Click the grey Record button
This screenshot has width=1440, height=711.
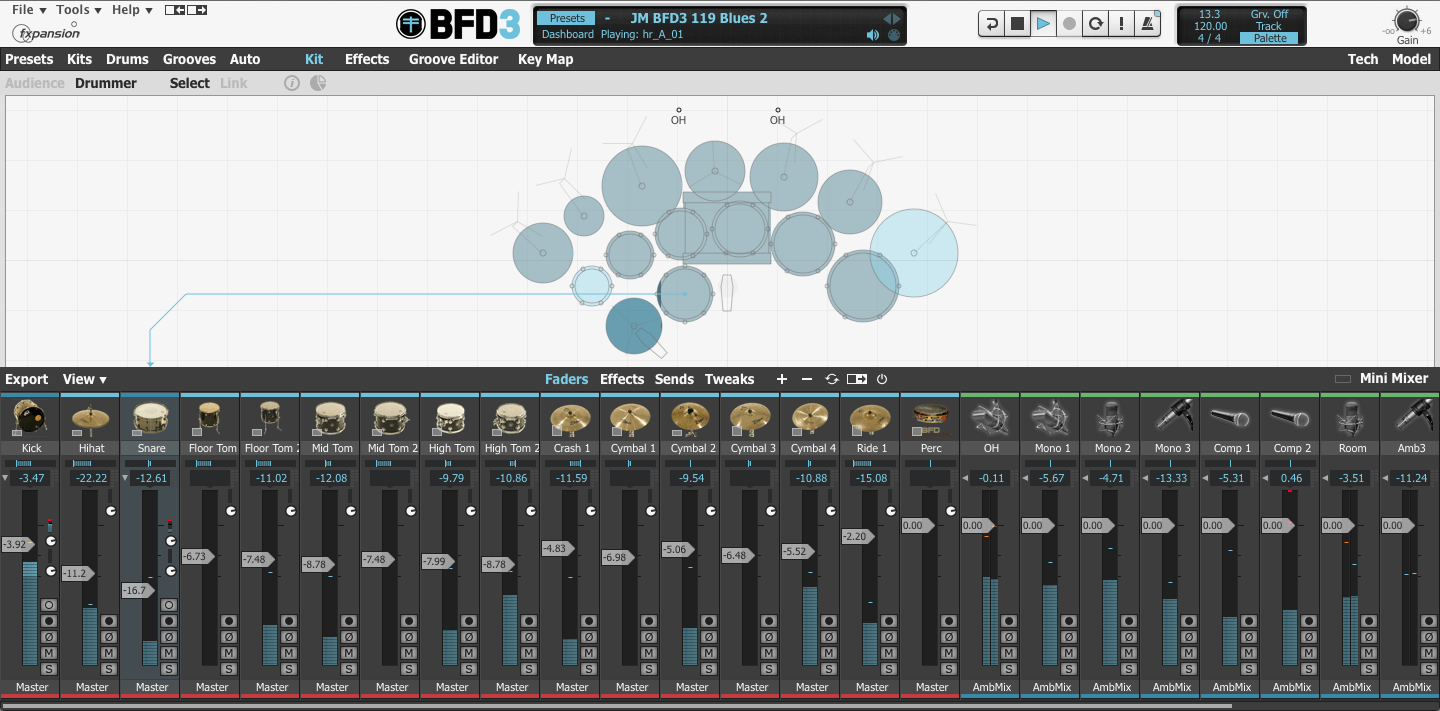click(1069, 24)
